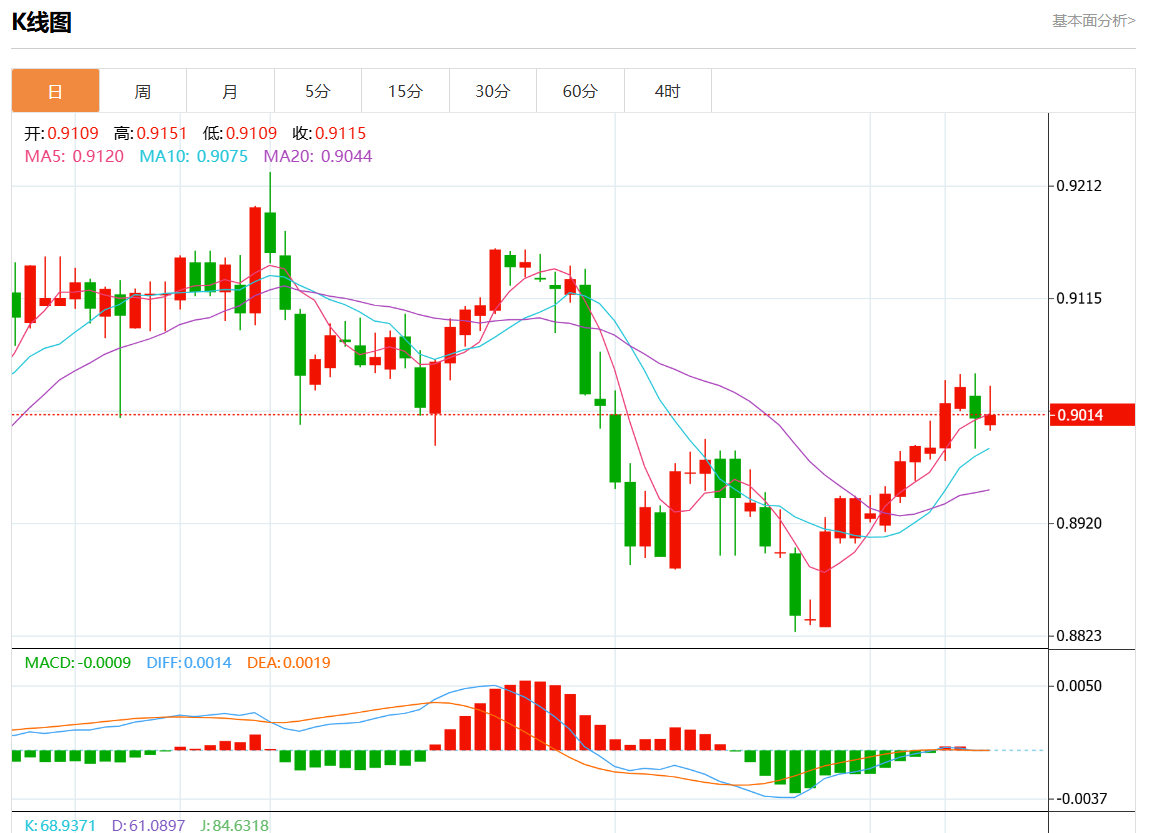
Task: Click the red 0.9014 current price label
Action: click(x=1092, y=415)
